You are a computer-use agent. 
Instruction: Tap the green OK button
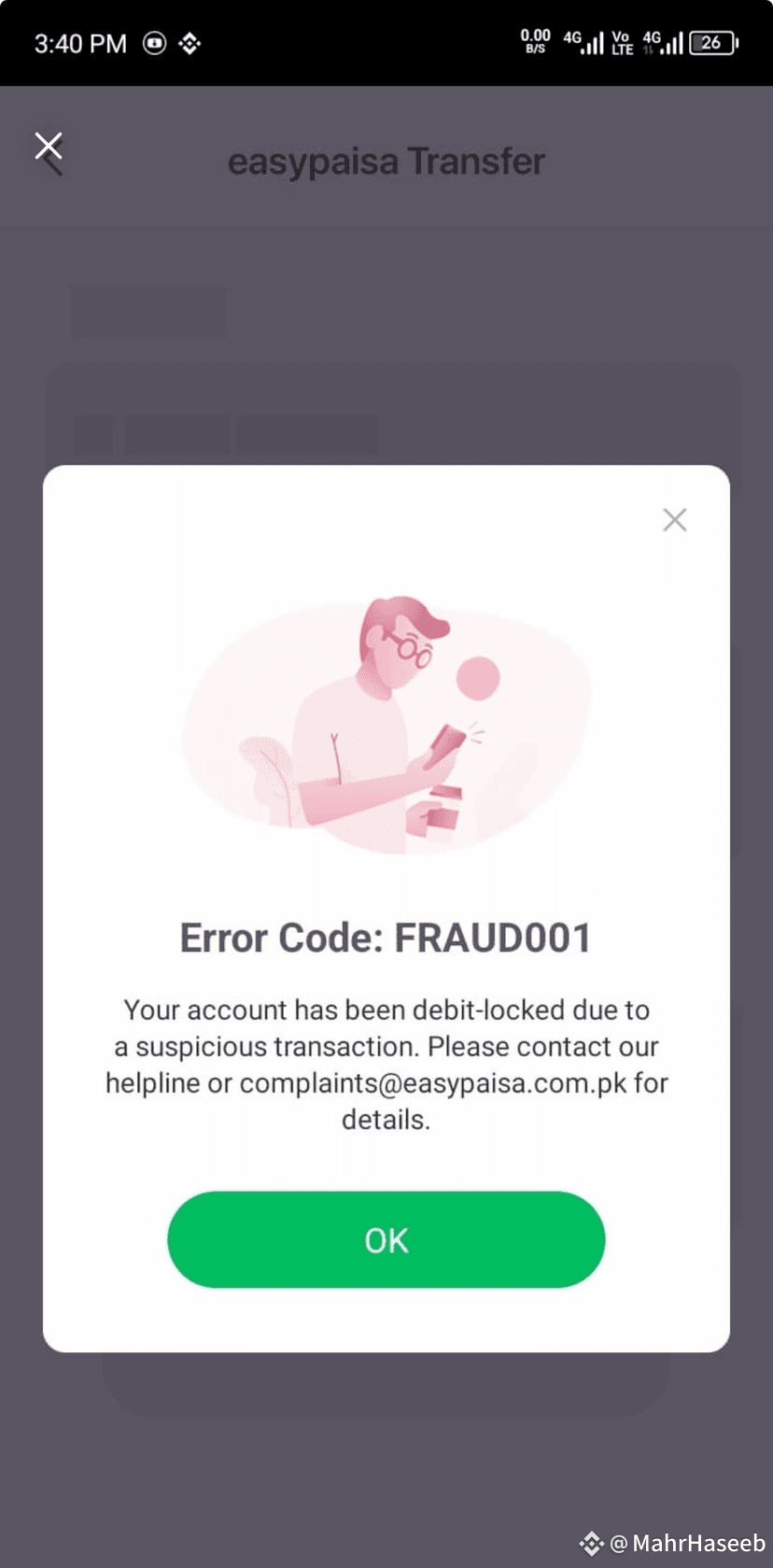click(386, 1239)
